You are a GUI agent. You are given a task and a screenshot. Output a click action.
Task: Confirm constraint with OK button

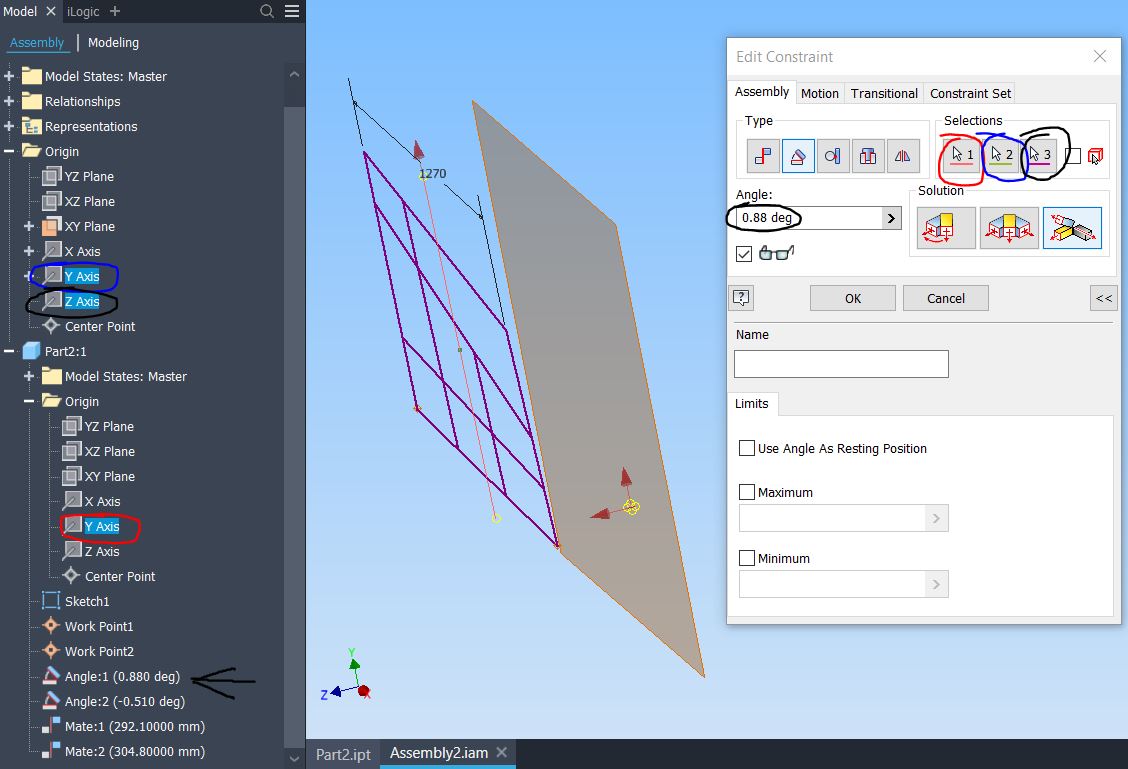click(x=853, y=298)
